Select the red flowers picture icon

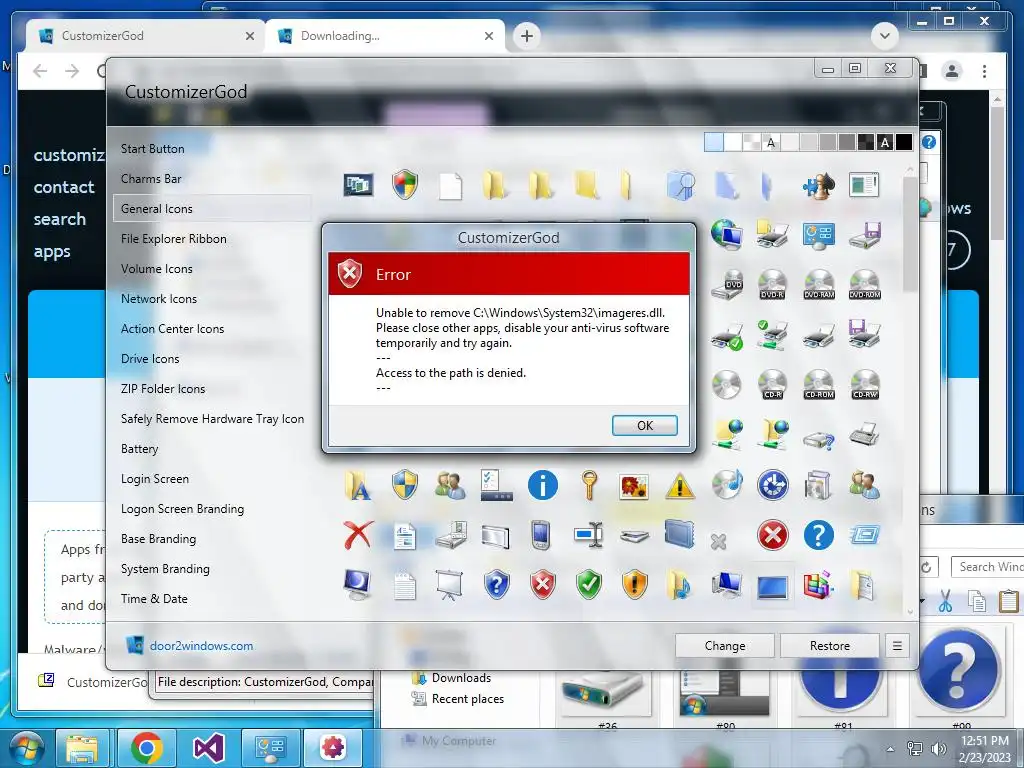pyautogui.click(x=634, y=487)
